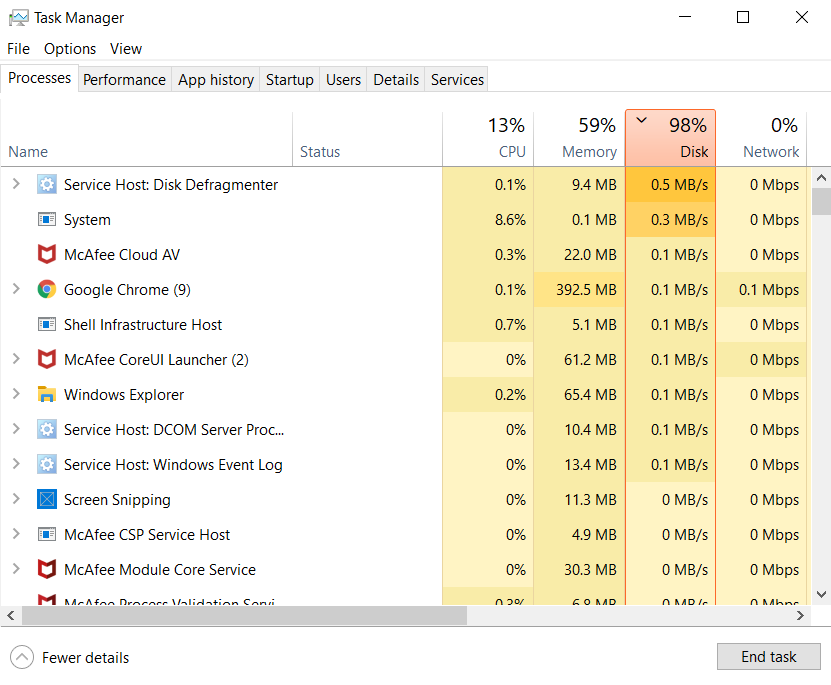This screenshot has width=831, height=685.
Task: Switch to the Performance tab
Action: [x=125, y=79]
